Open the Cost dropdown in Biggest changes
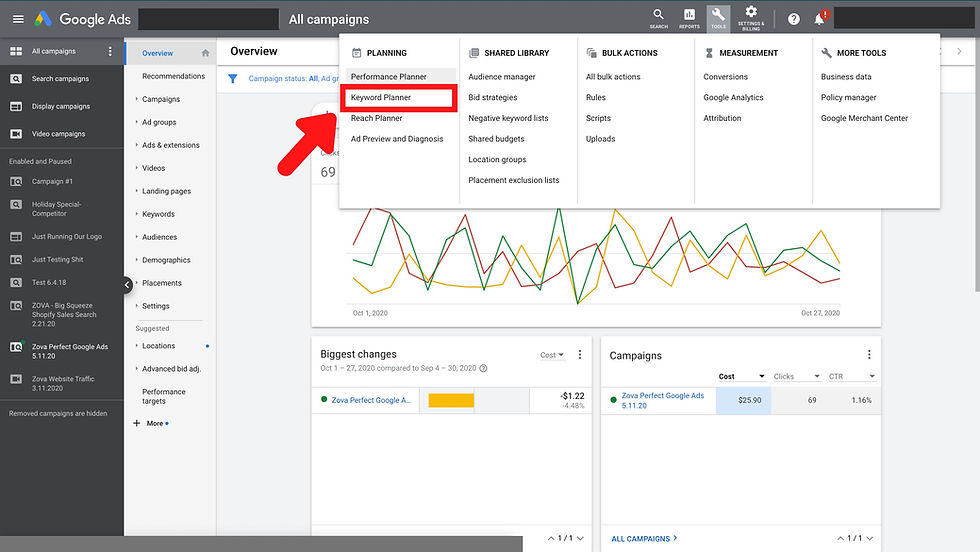980x552 pixels. (552, 355)
